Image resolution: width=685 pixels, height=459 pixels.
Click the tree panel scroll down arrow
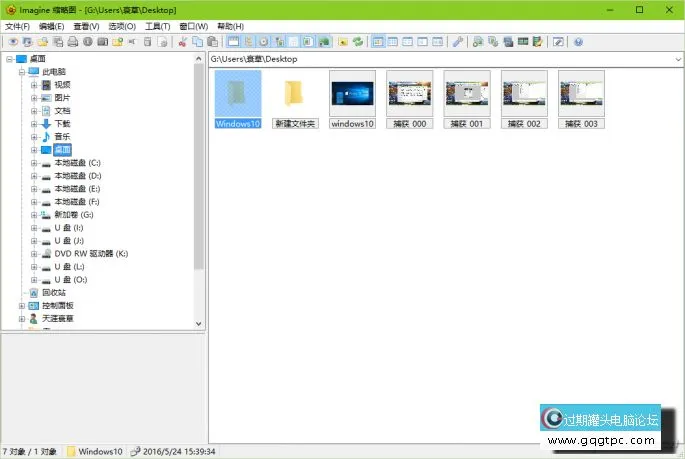point(199,324)
